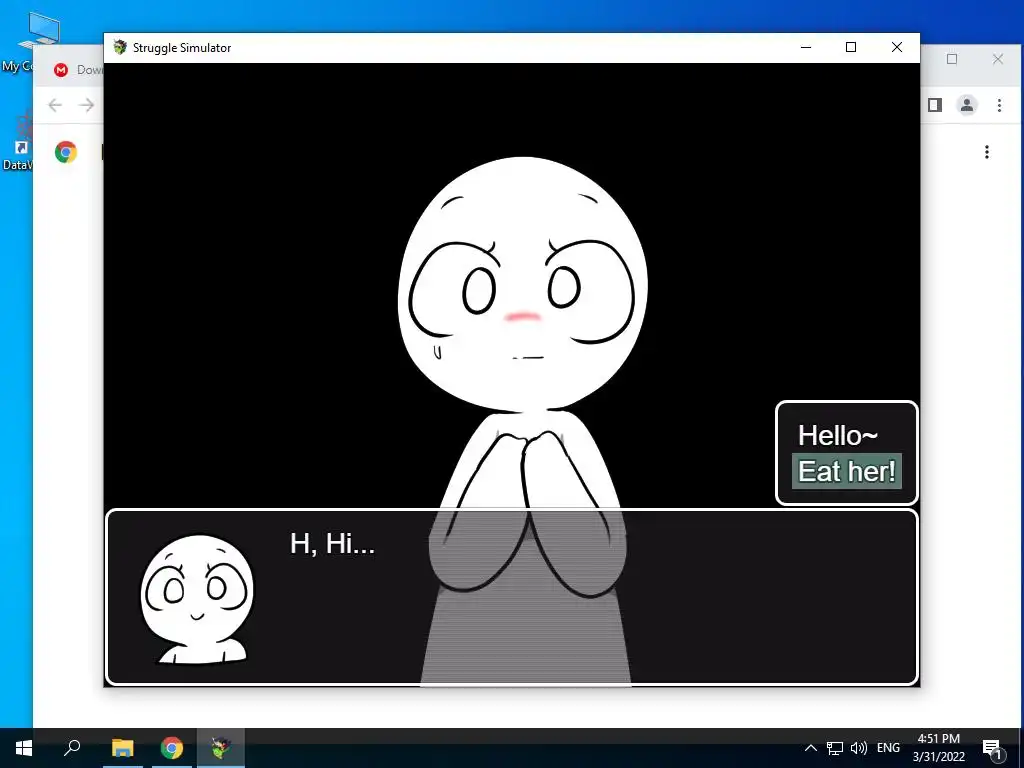
Task: Show hidden system tray icons
Action: (810, 748)
